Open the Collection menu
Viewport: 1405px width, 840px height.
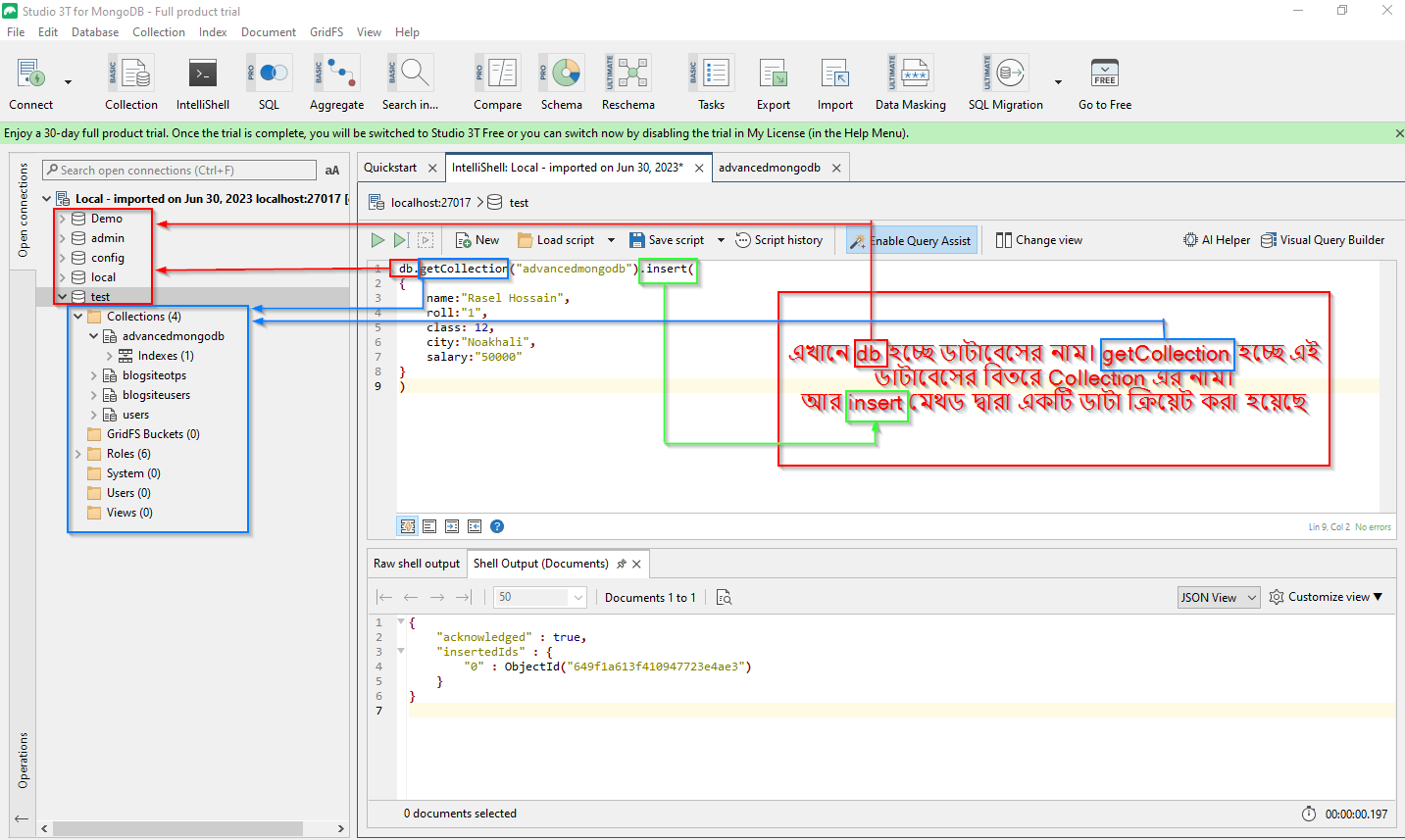(x=158, y=32)
